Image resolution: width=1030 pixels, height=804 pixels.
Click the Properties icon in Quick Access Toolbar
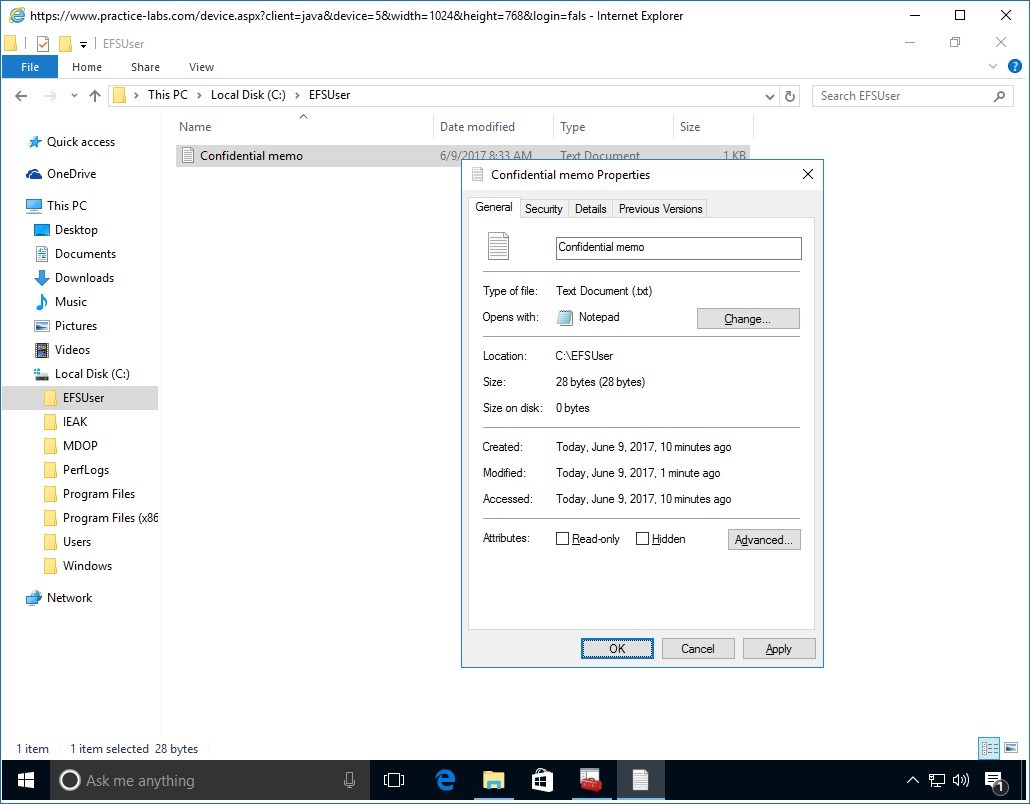click(x=42, y=43)
